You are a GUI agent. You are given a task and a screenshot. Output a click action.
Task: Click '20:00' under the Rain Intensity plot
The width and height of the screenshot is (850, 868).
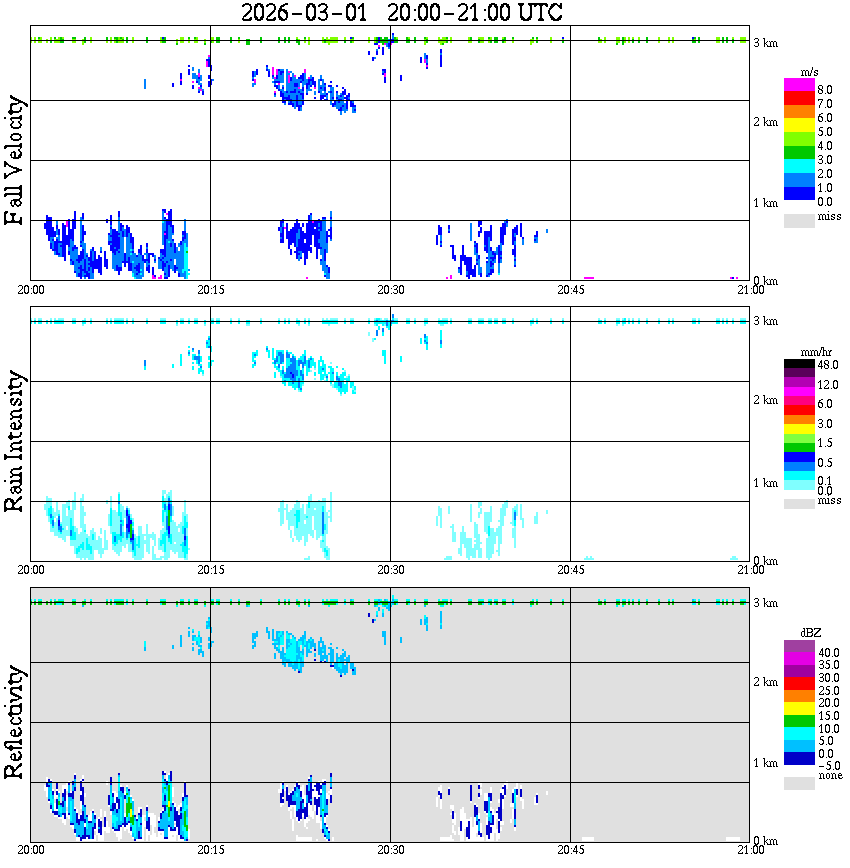(31, 570)
